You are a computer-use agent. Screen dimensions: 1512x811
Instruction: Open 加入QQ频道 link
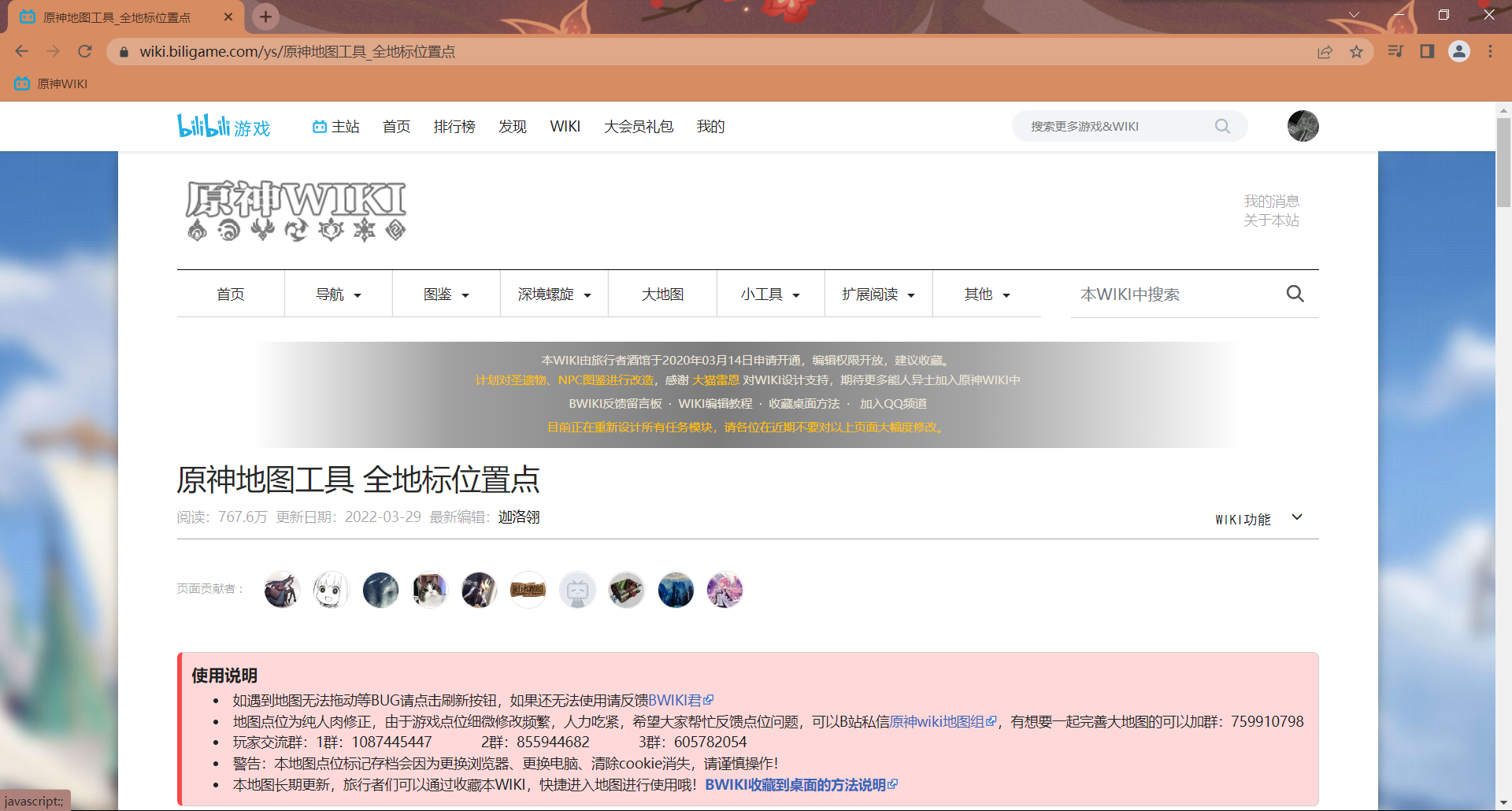click(x=893, y=404)
